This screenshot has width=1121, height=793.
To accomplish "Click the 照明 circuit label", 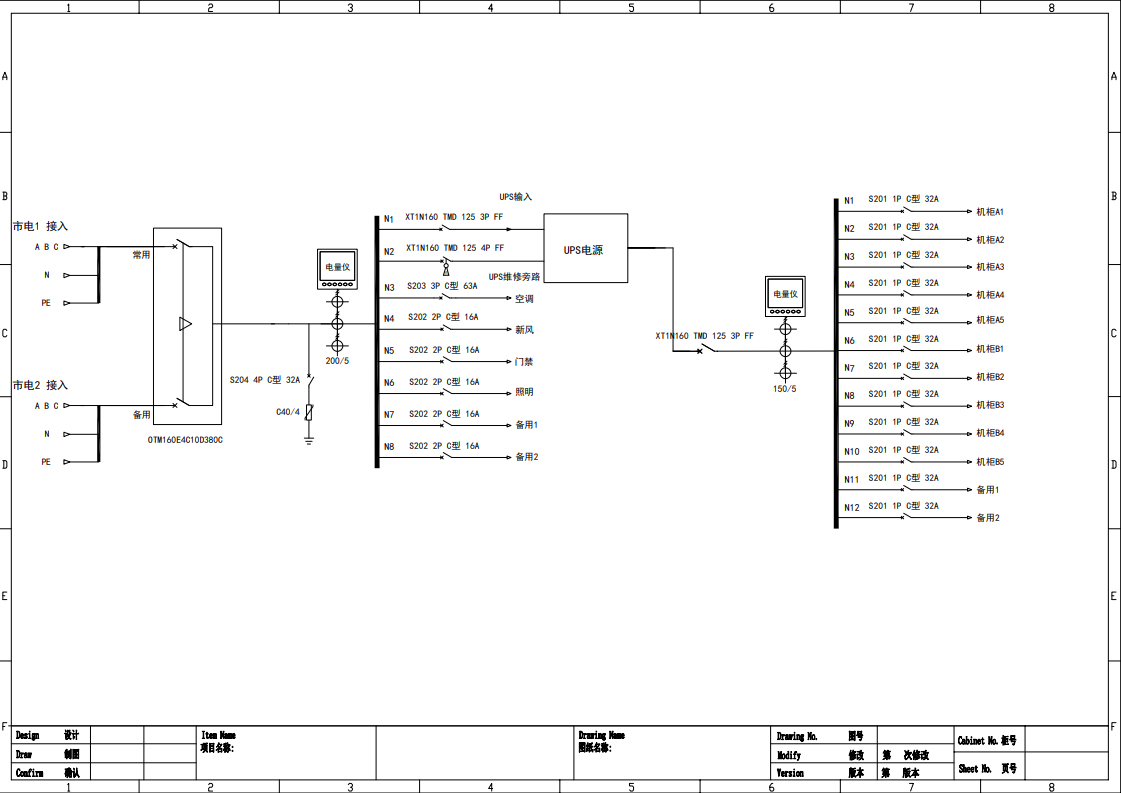I will [524, 393].
